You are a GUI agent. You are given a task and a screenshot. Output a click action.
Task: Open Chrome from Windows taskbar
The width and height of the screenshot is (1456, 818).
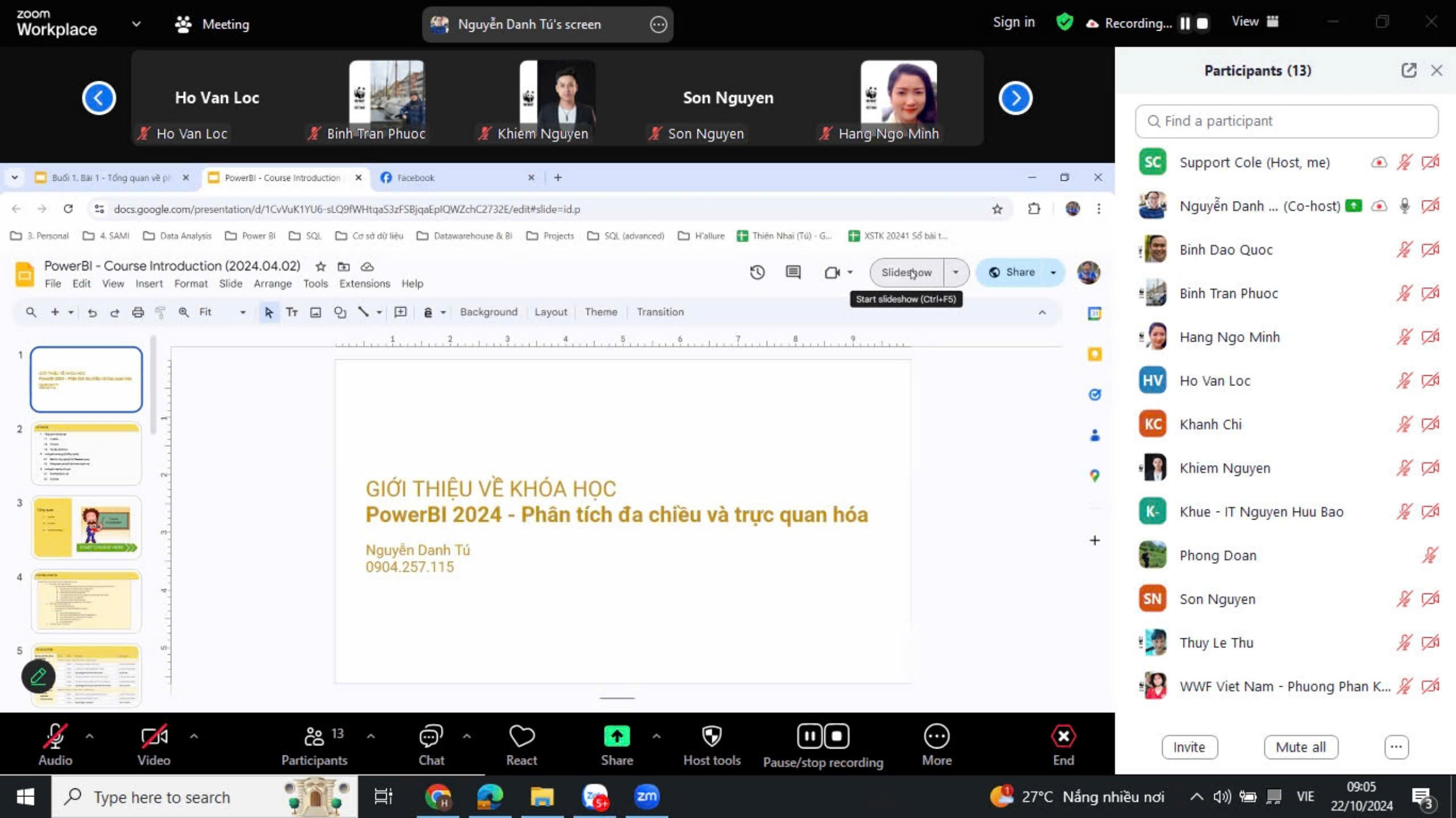pos(438,797)
